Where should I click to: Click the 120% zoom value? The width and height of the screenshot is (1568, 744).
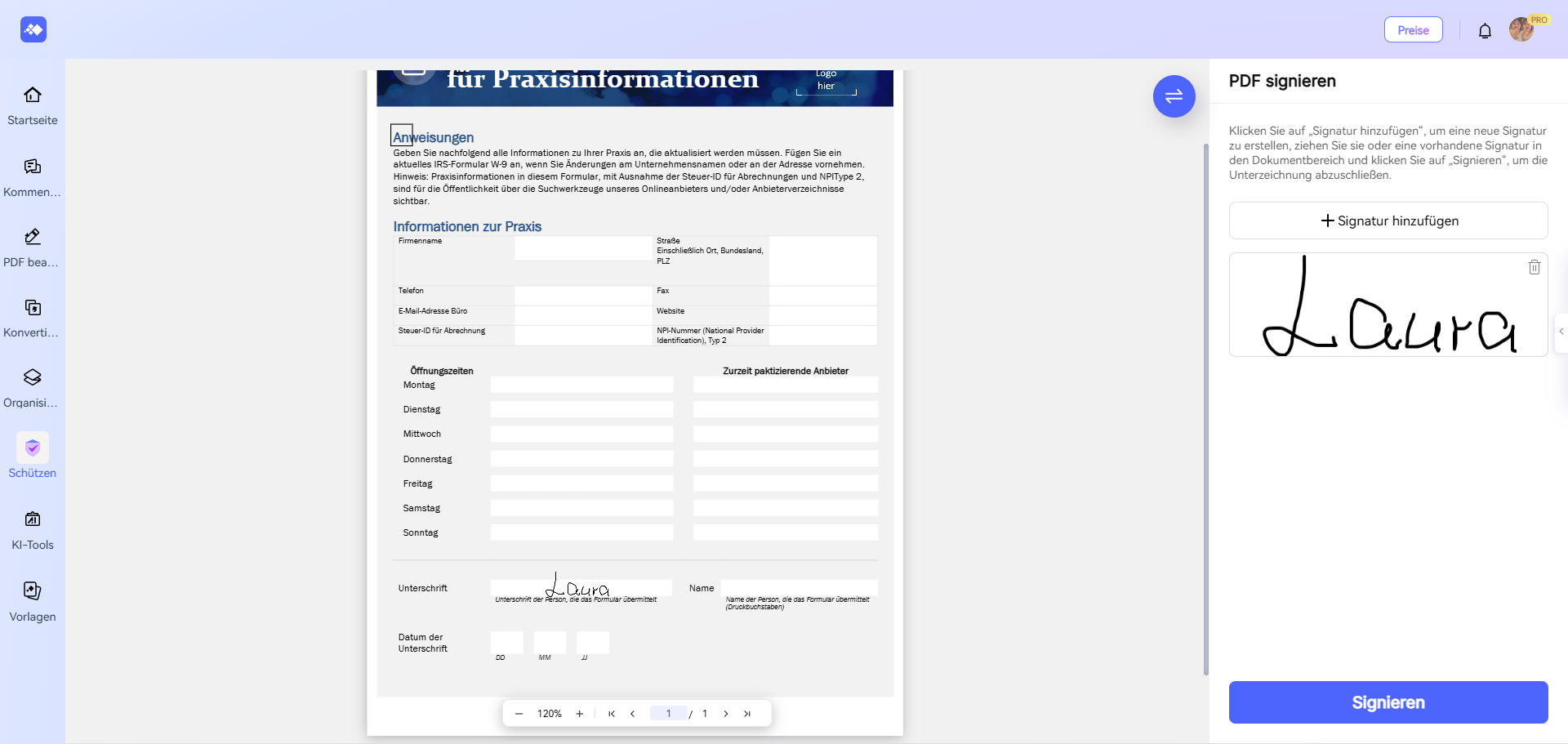[x=550, y=714]
